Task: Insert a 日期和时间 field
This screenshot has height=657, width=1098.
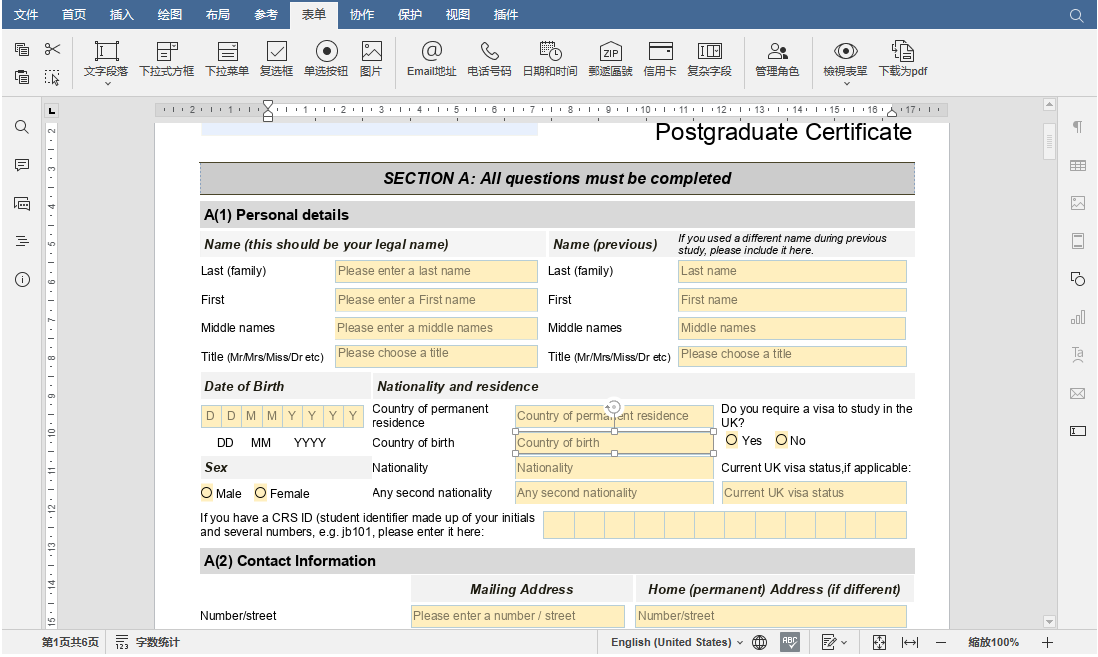Action: 550,58
